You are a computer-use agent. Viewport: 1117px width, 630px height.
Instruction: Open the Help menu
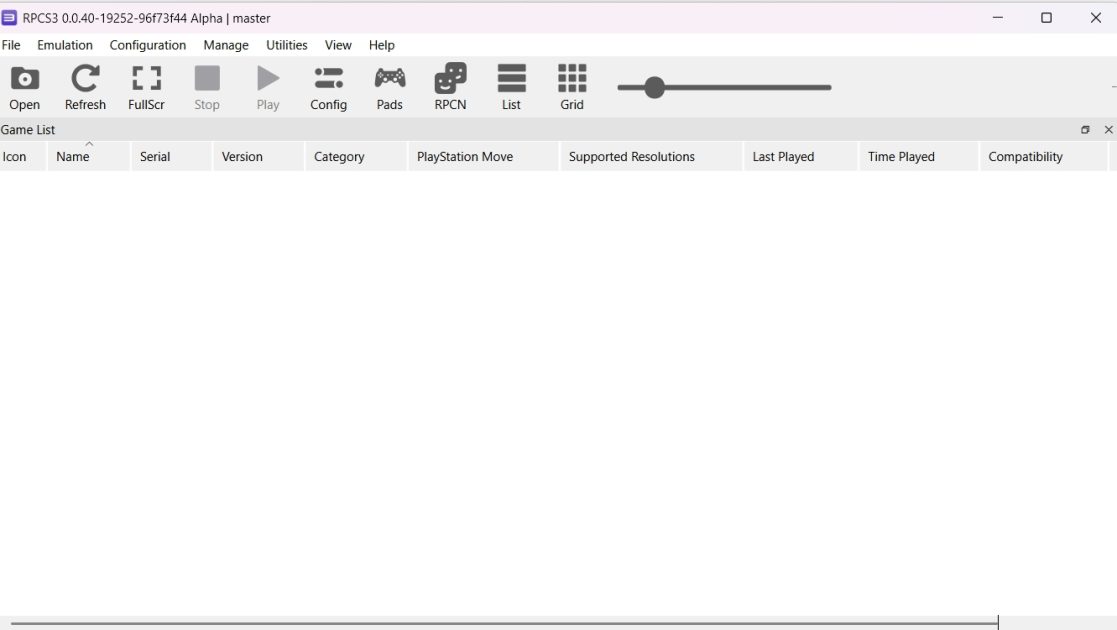(382, 45)
